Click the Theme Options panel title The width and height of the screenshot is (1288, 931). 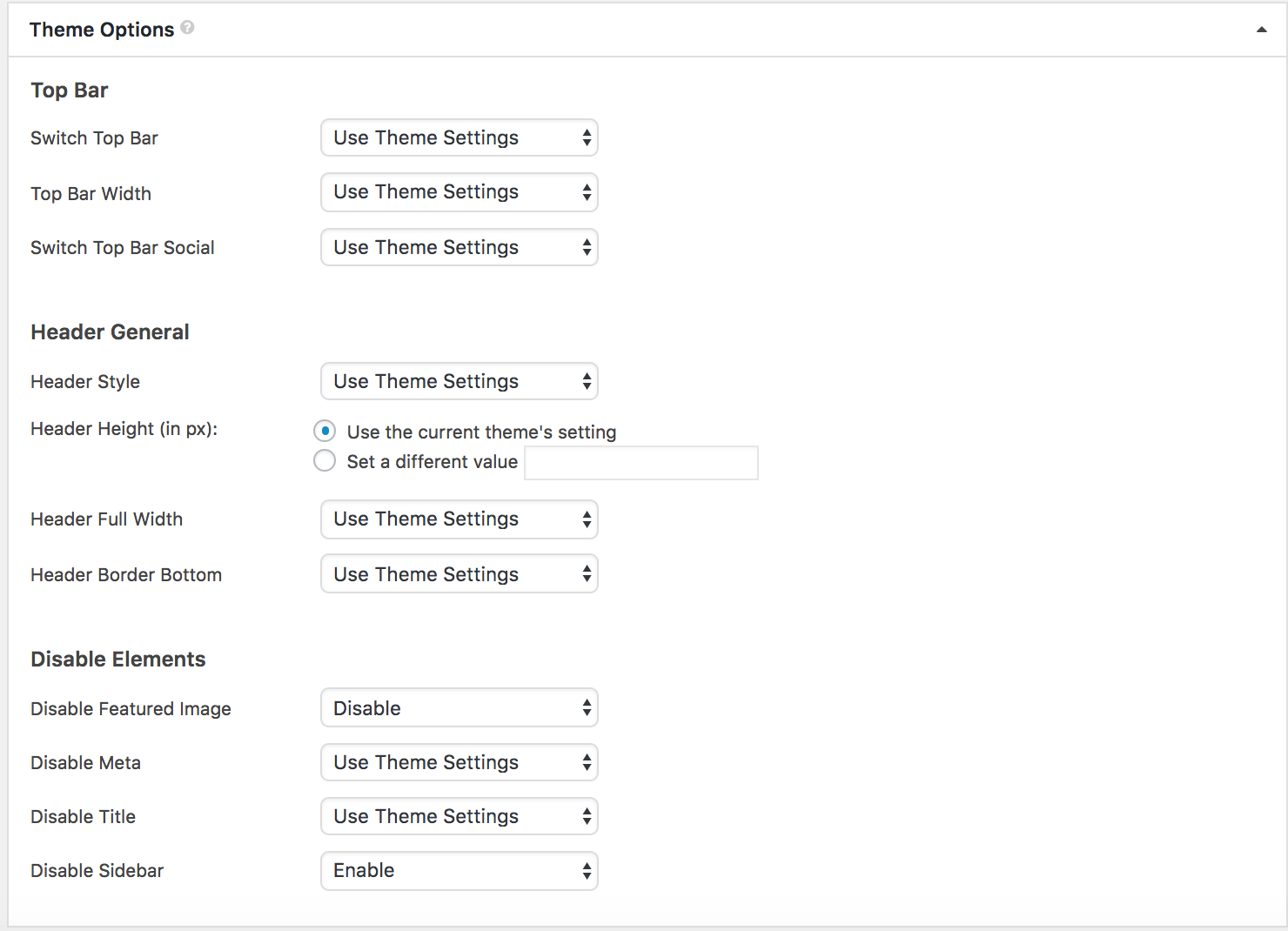pyautogui.click(x=102, y=30)
